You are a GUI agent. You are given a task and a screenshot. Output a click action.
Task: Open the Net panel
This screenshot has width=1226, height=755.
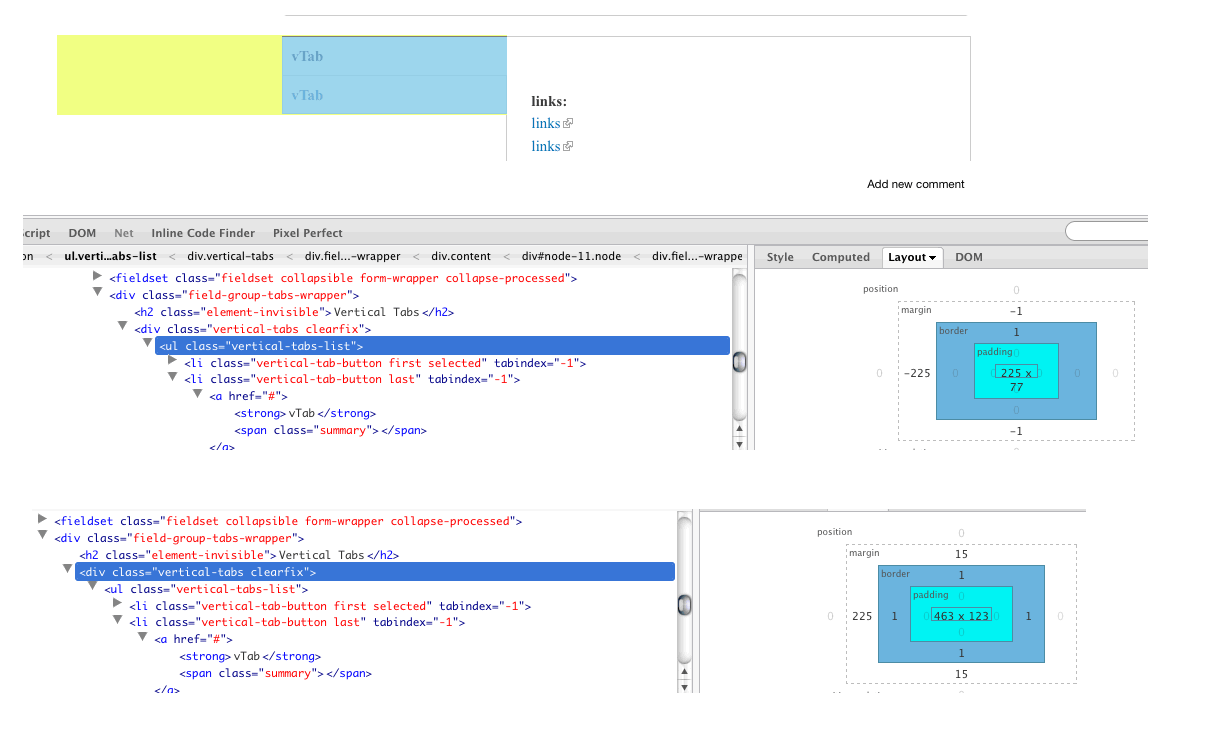click(x=123, y=232)
